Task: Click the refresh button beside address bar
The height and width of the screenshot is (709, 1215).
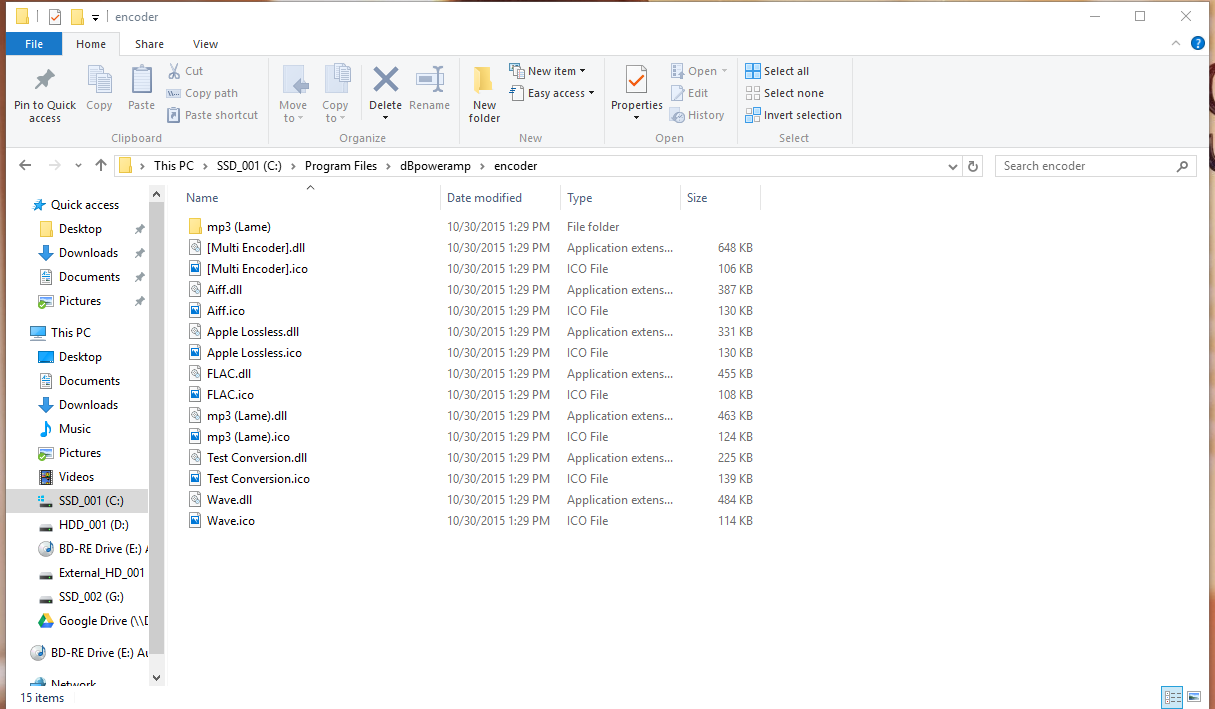Action: click(974, 166)
